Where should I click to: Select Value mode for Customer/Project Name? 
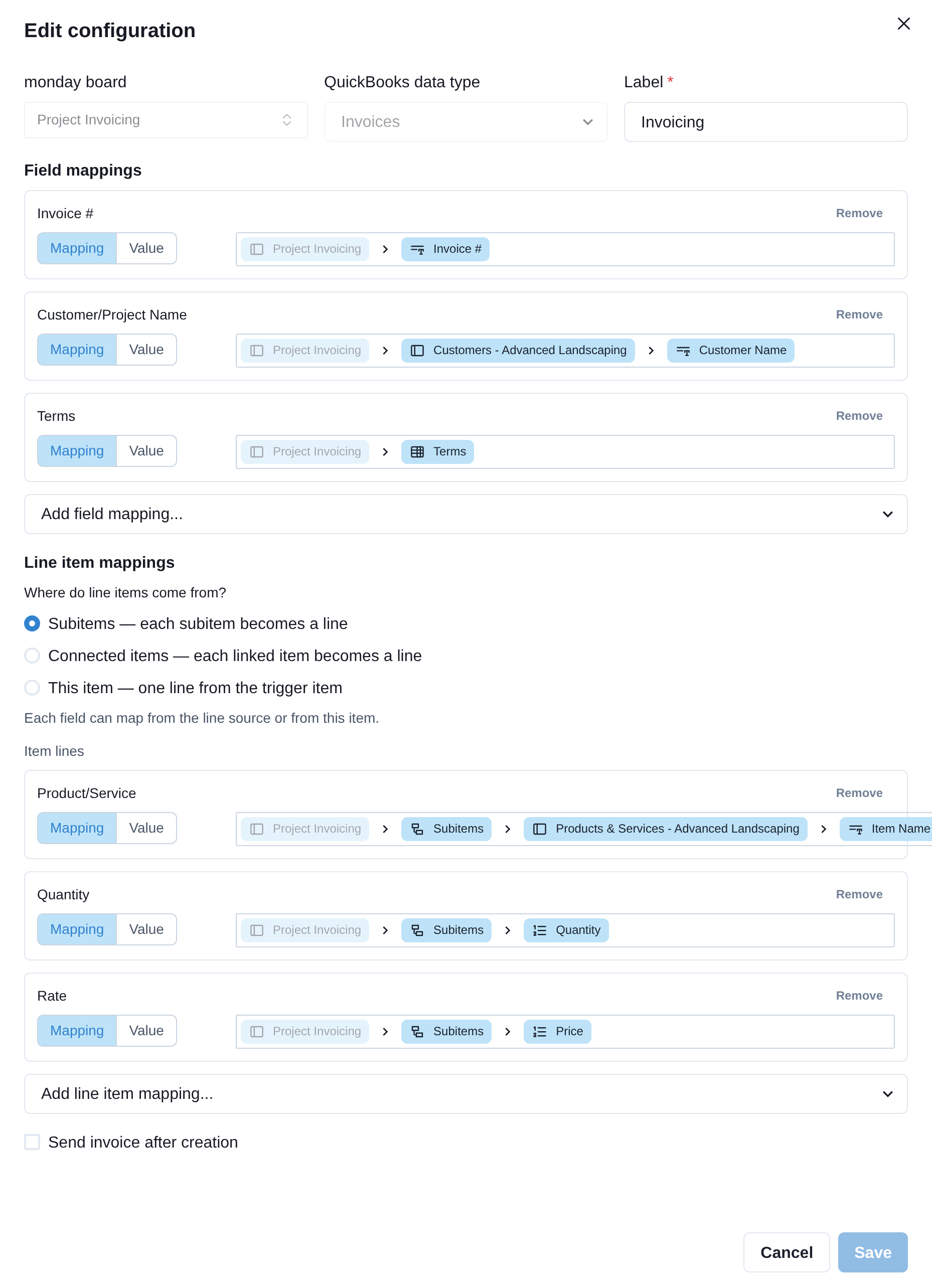point(146,350)
